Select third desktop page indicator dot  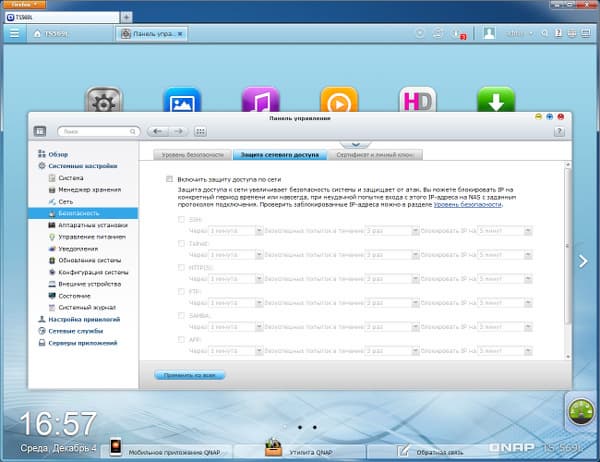(315, 427)
